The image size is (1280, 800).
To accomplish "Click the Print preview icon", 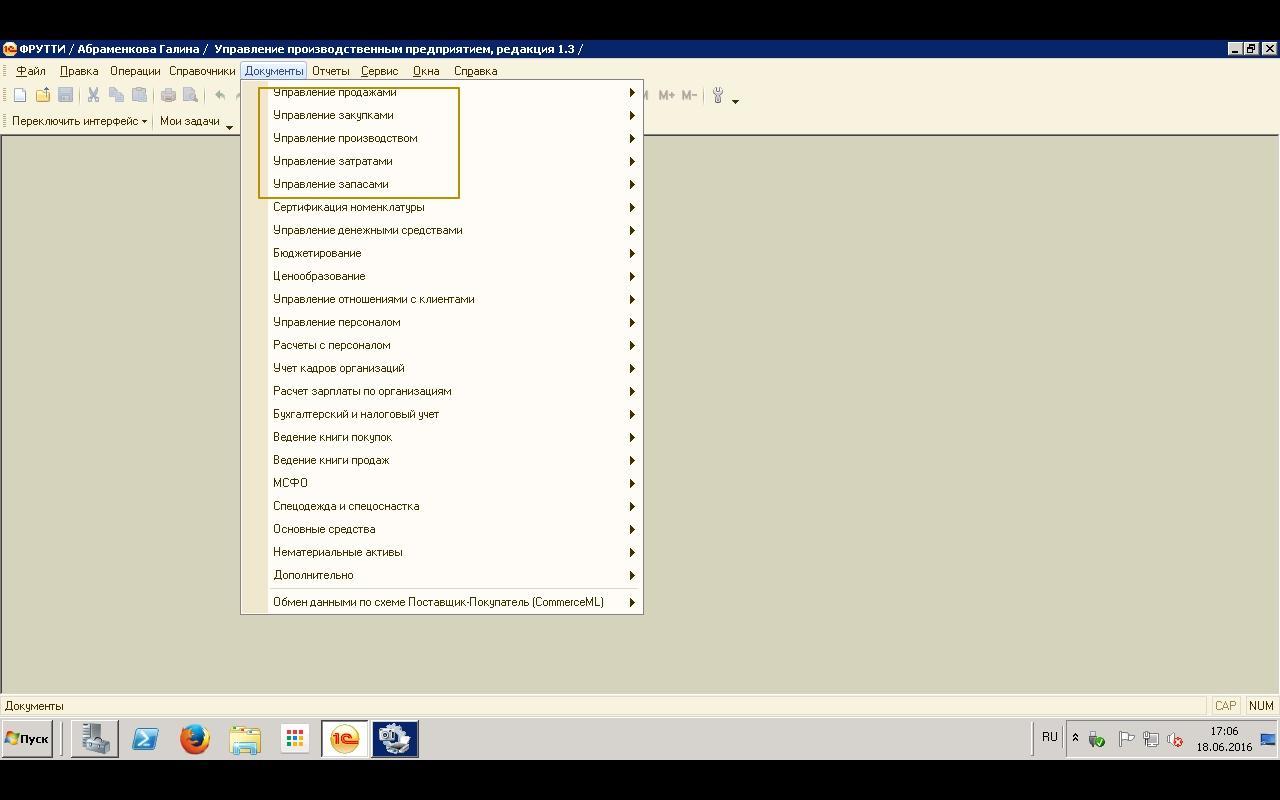I will click(x=190, y=95).
